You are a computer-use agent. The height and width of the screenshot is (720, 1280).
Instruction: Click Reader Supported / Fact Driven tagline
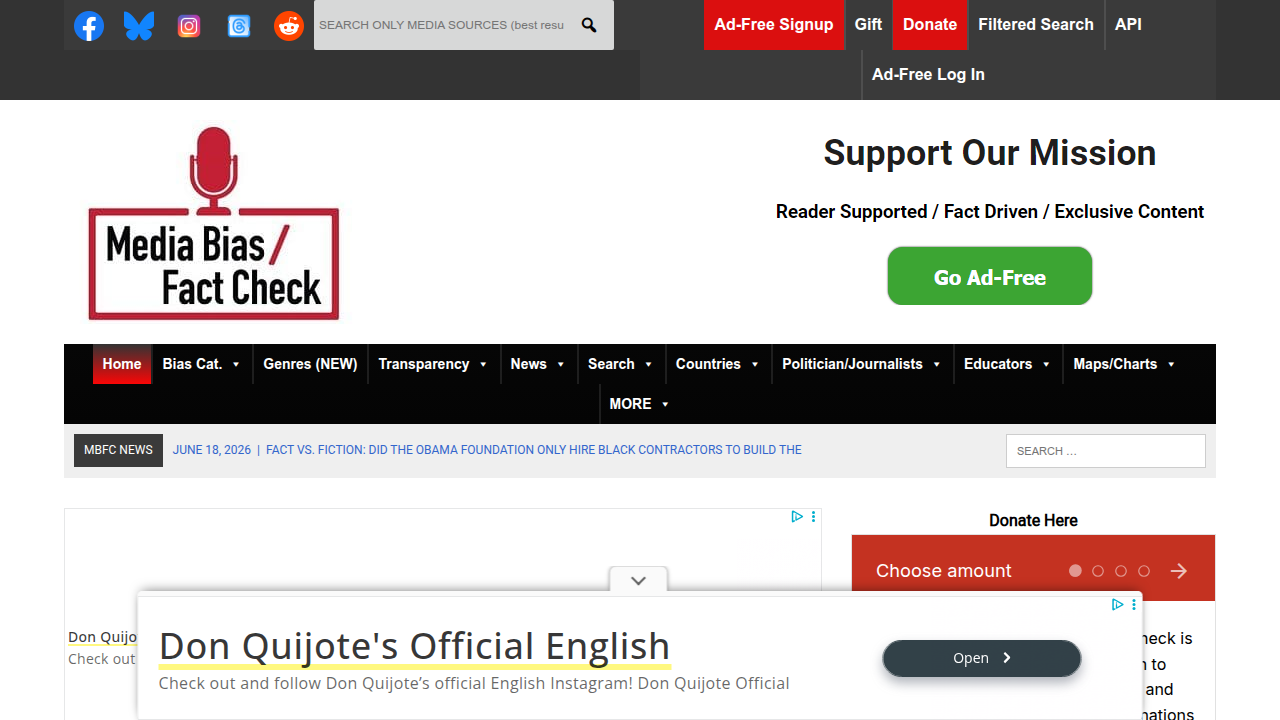990,212
